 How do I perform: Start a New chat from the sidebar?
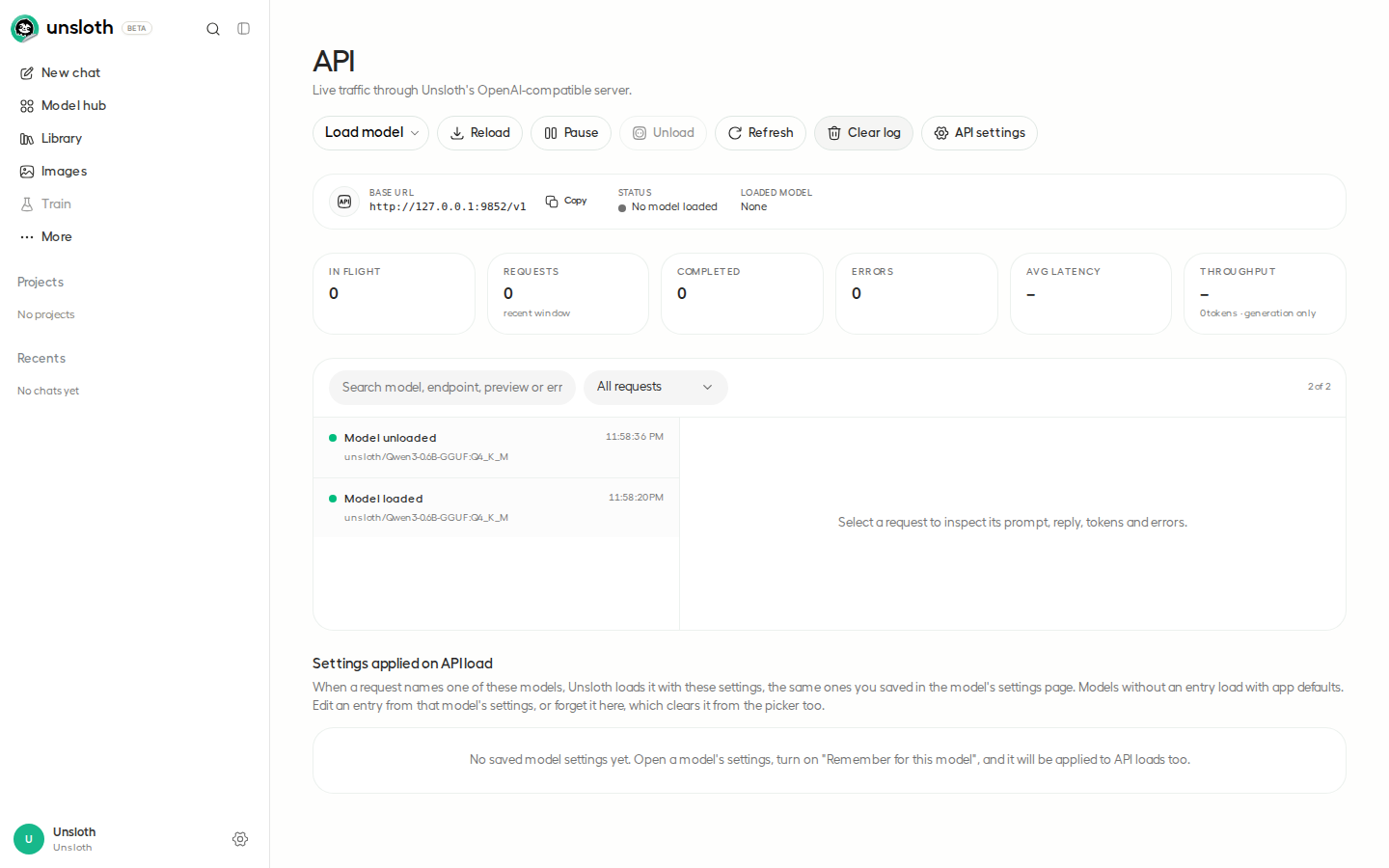[x=134, y=73]
